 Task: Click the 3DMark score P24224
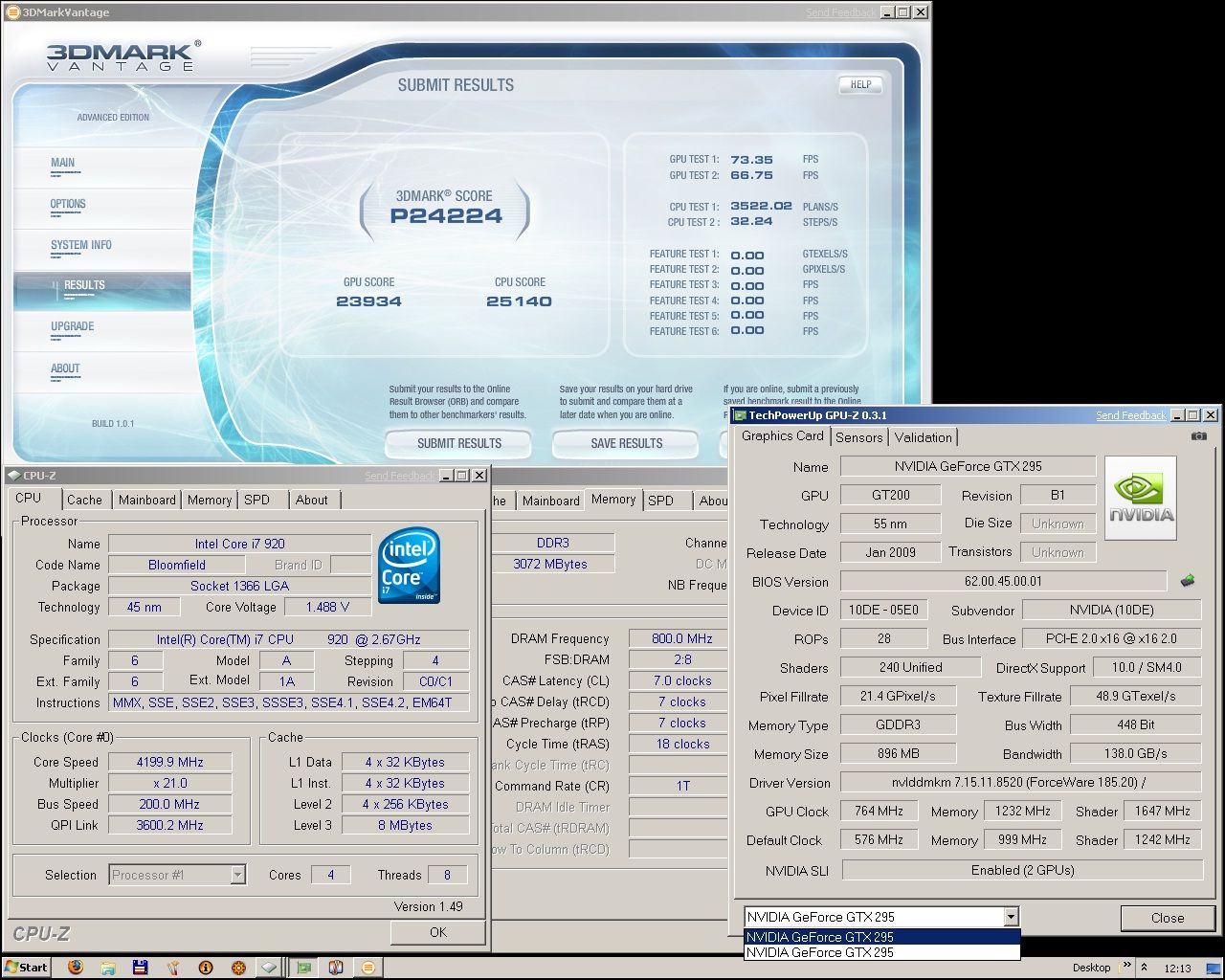445,216
